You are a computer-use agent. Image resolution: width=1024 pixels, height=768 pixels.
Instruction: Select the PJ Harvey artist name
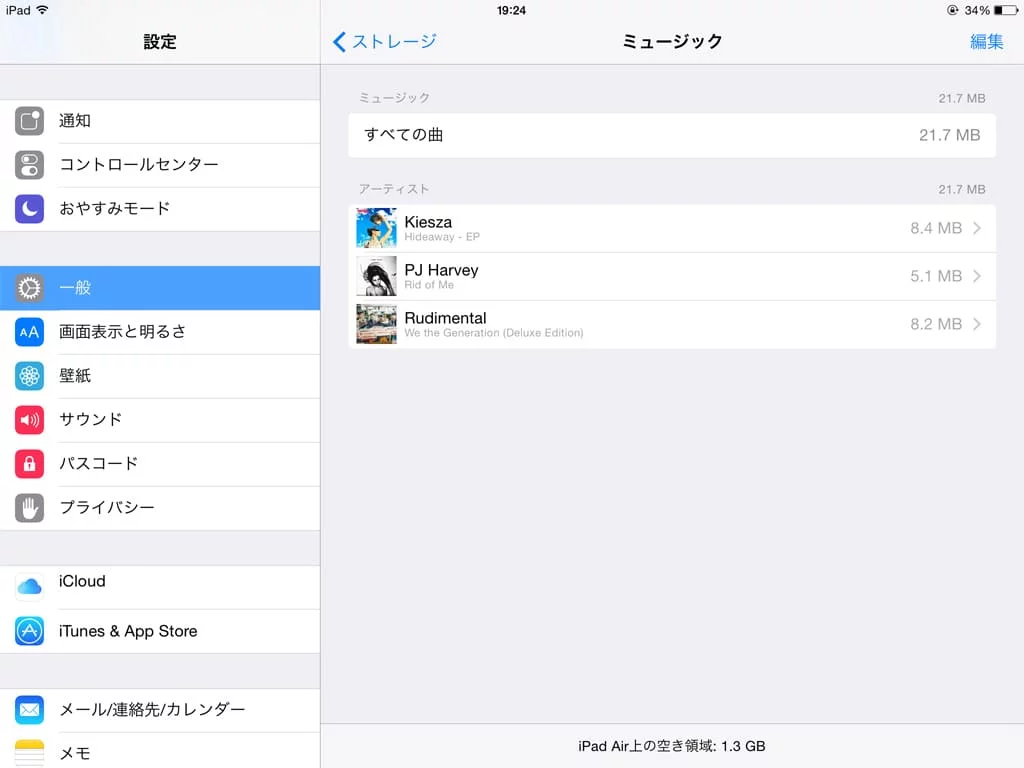tap(441, 270)
